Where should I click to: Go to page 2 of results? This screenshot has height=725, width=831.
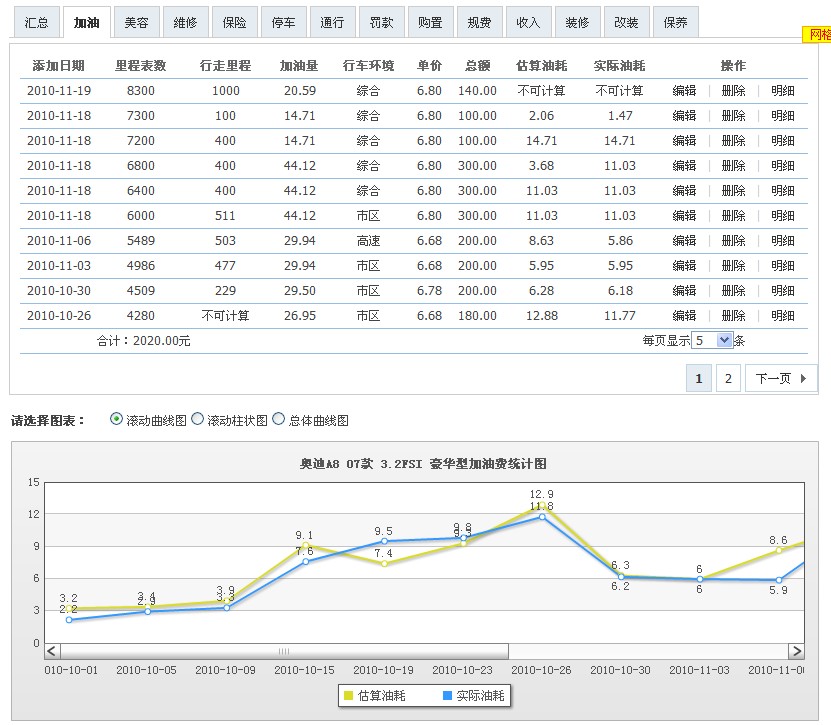(728, 378)
